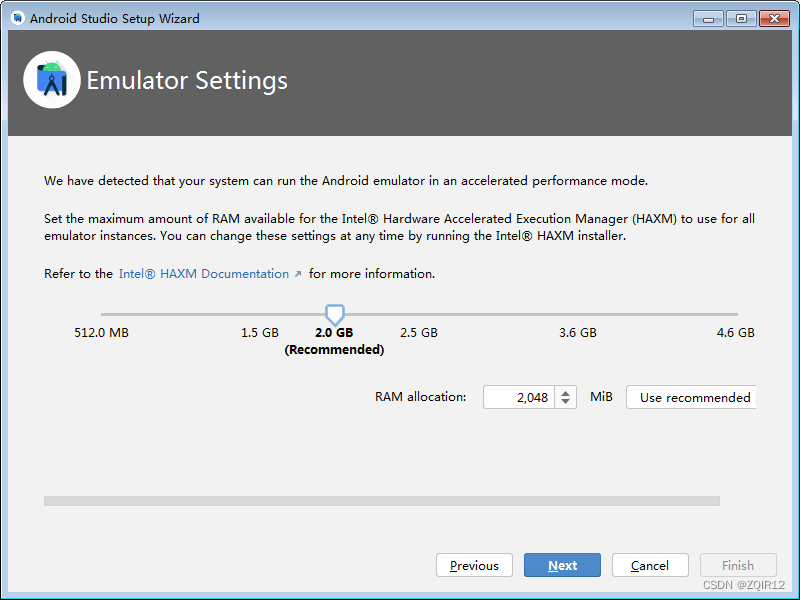Decrease RAM allocation with down arrow
This screenshot has height=600, width=800.
click(565, 402)
